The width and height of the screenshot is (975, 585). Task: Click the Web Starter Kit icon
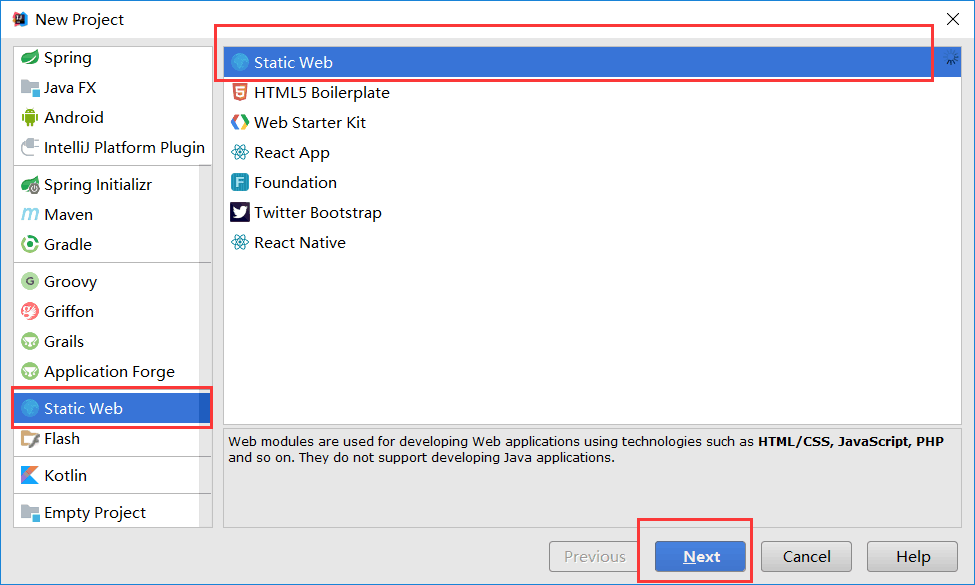click(x=240, y=122)
